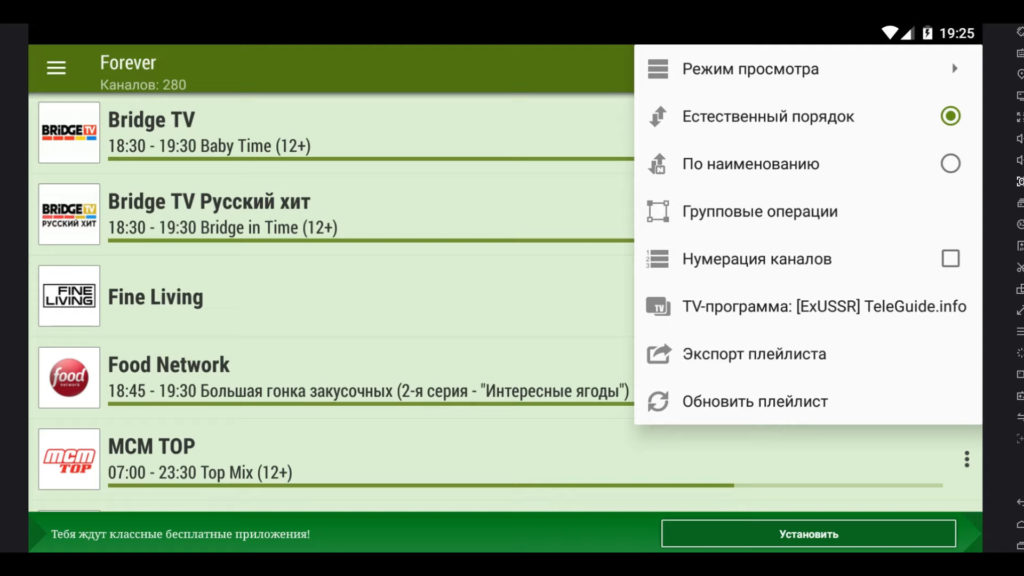Screen dimensions: 1024x576
Task: Open the three-dot menu on MCM TOP row
Action: pos(966,459)
